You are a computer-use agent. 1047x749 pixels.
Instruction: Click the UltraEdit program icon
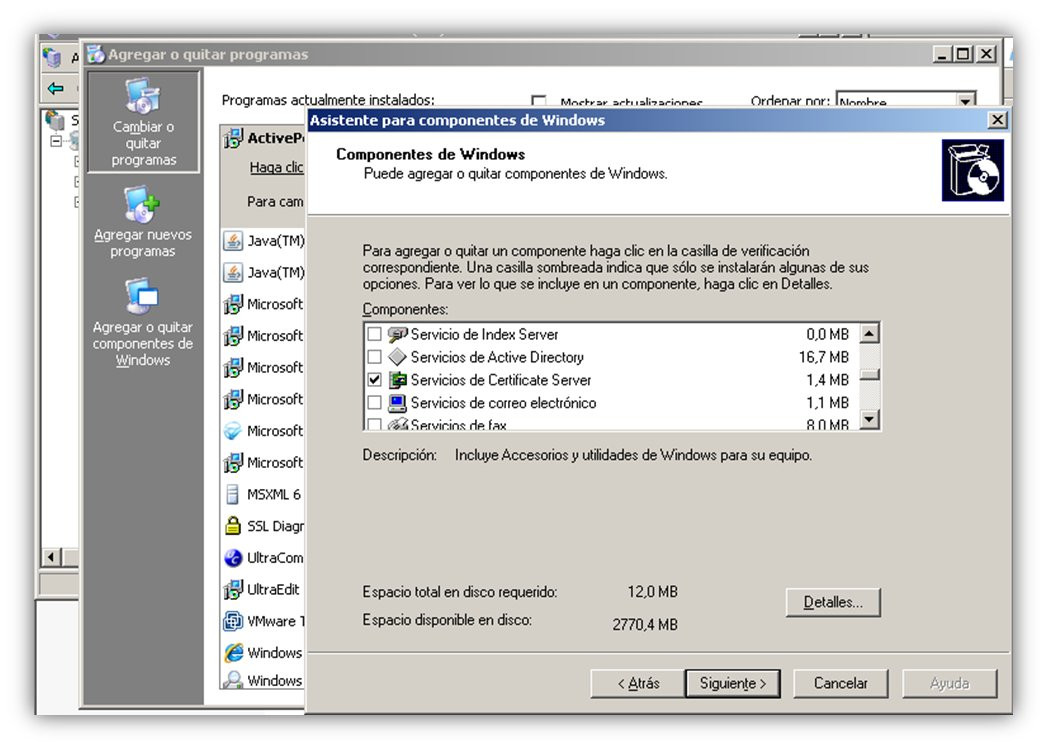[x=233, y=589]
